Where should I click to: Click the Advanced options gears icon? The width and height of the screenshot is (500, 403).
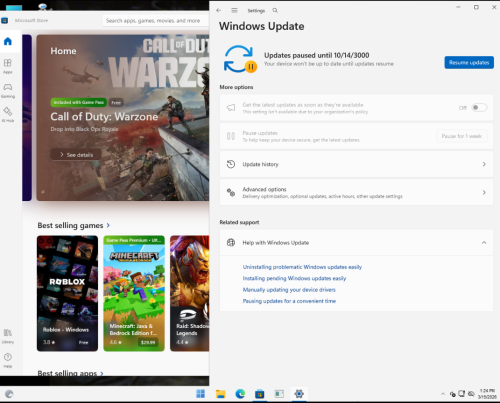[231, 192]
